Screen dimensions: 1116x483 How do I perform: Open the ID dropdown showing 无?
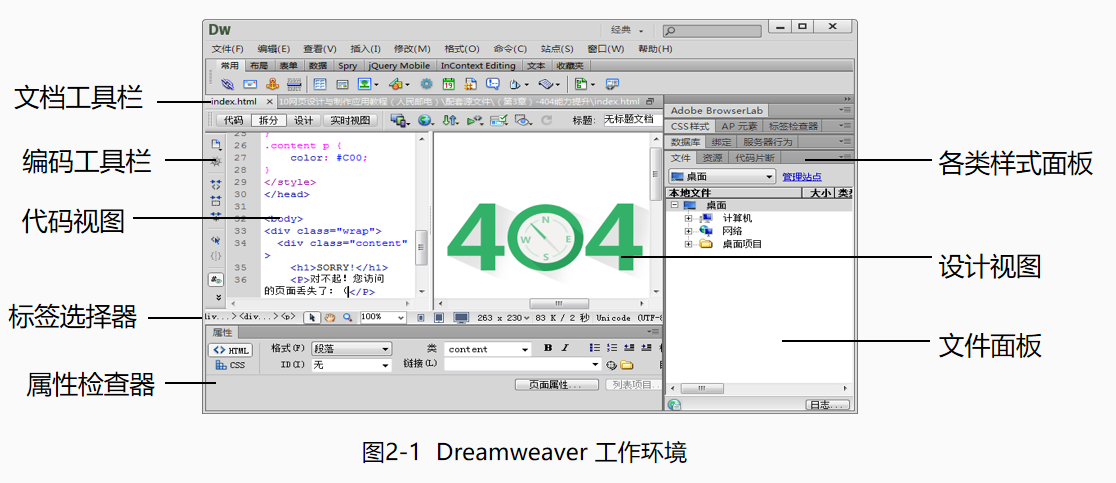[x=352, y=365]
